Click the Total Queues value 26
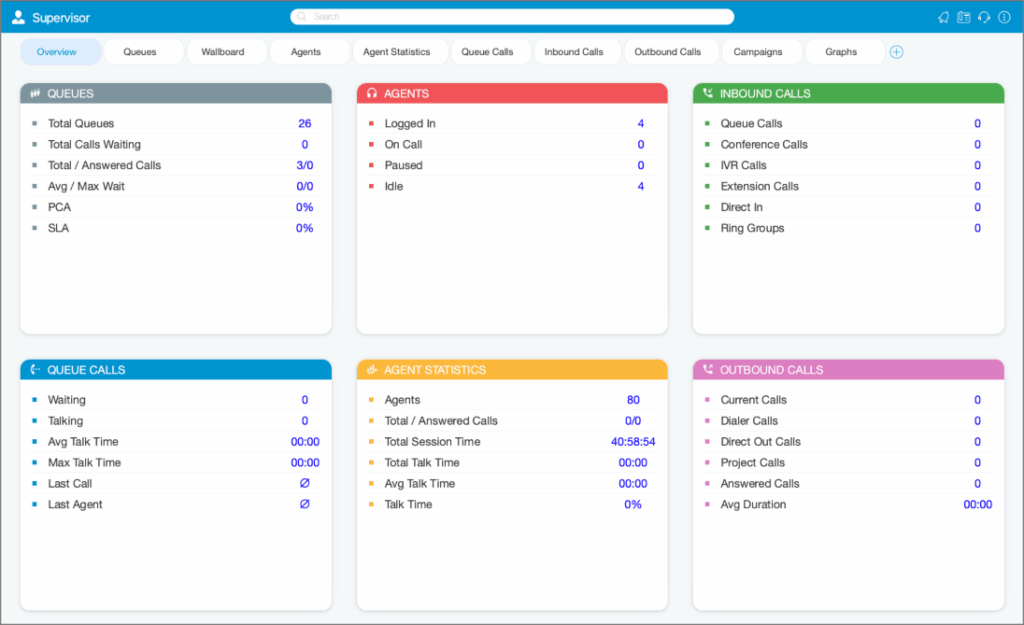The width and height of the screenshot is (1024, 625). tap(304, 123)
